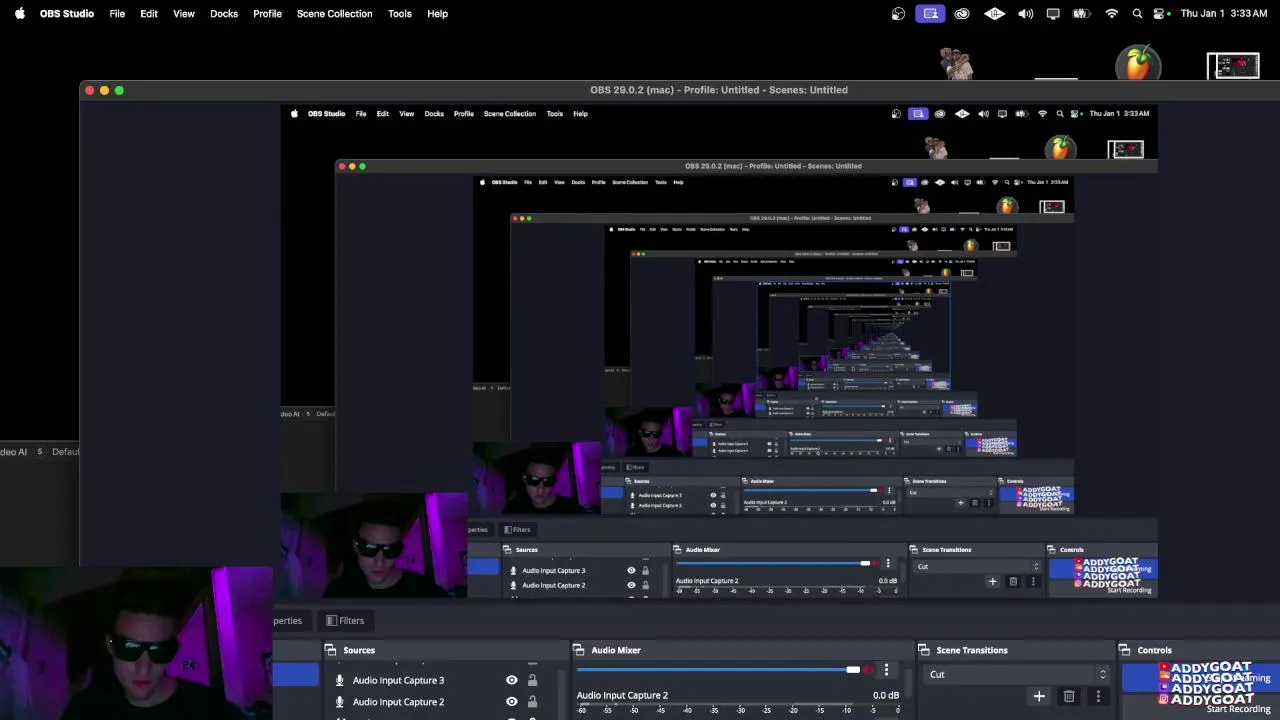Click the screenshot thumbnail on the desktop
The width and height of the screenshot is (1280, 720).
[1233, 66]
